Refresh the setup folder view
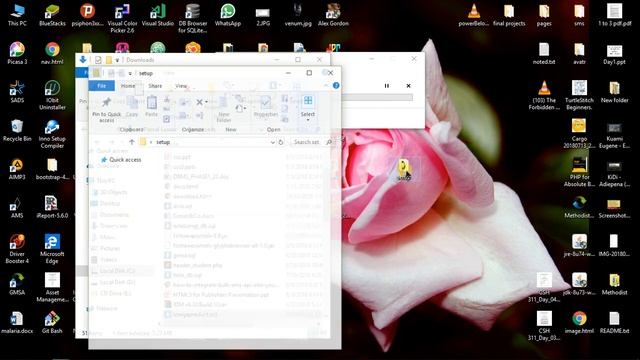Viewport: 640px width, 360px height. coord(281,142)
